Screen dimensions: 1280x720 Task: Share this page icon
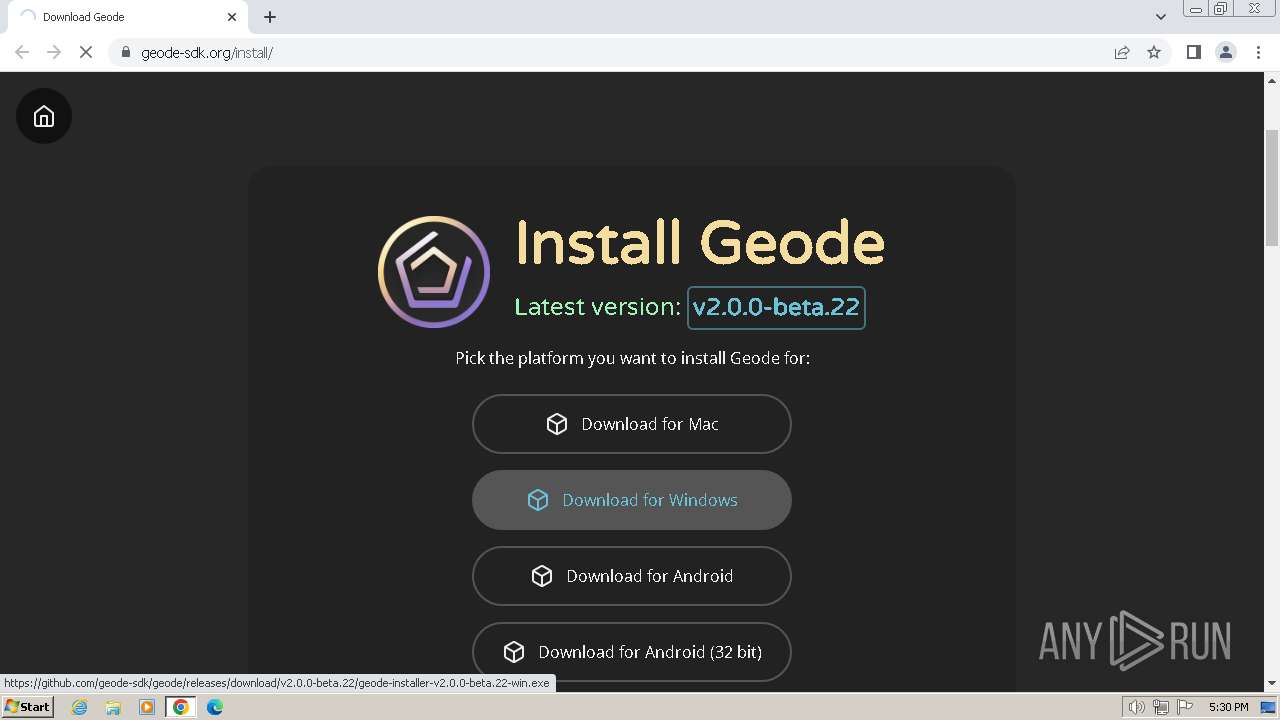(x=1122, y=52)
